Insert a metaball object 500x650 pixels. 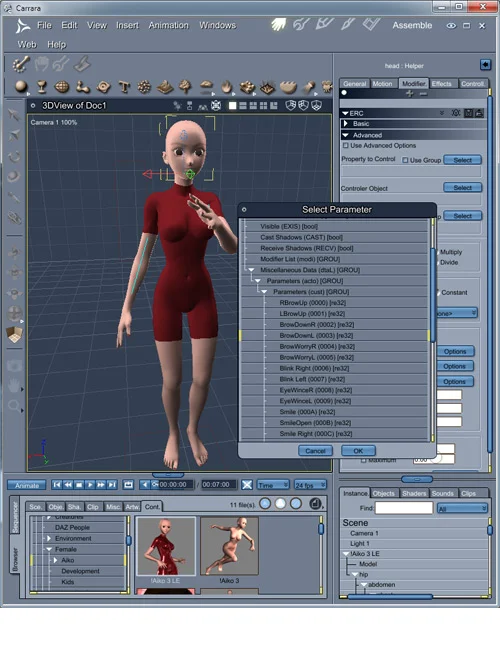(x=83, y=87)
